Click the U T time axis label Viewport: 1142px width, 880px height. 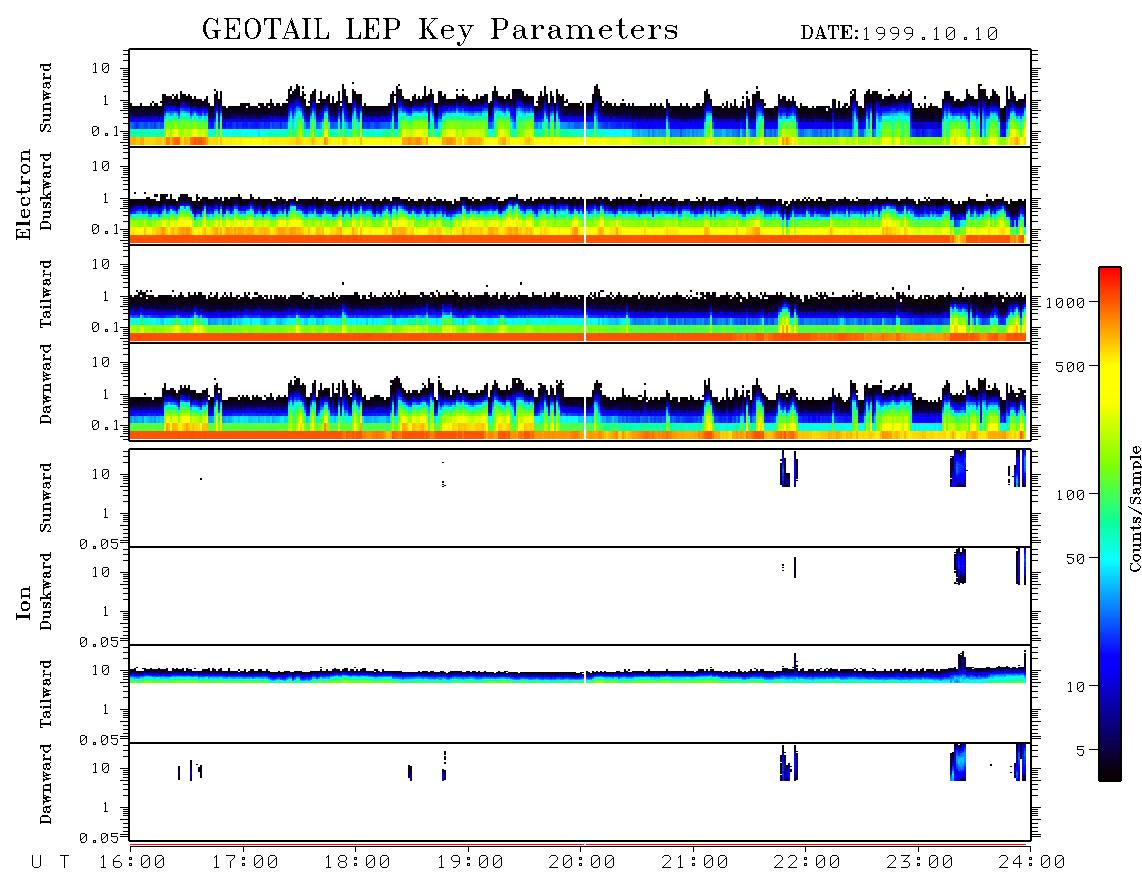pos(50,863)
